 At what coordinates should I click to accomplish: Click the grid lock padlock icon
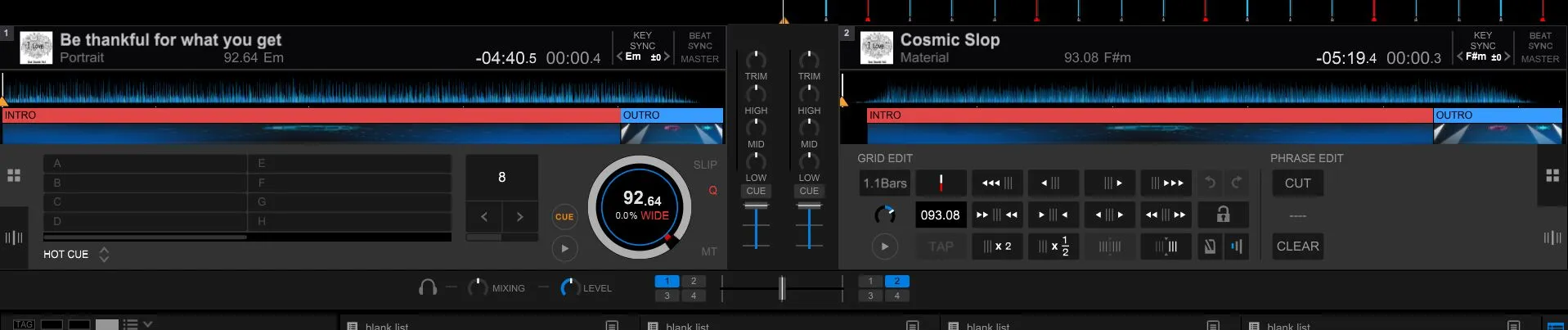1223,215
